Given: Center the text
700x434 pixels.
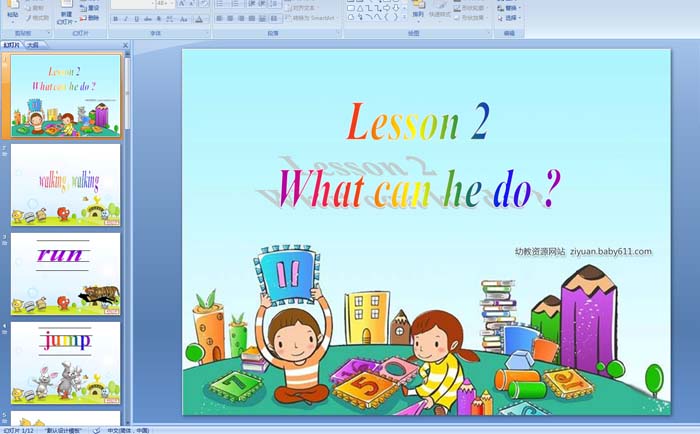Looking at the screenshot, I should coord(230,19).
